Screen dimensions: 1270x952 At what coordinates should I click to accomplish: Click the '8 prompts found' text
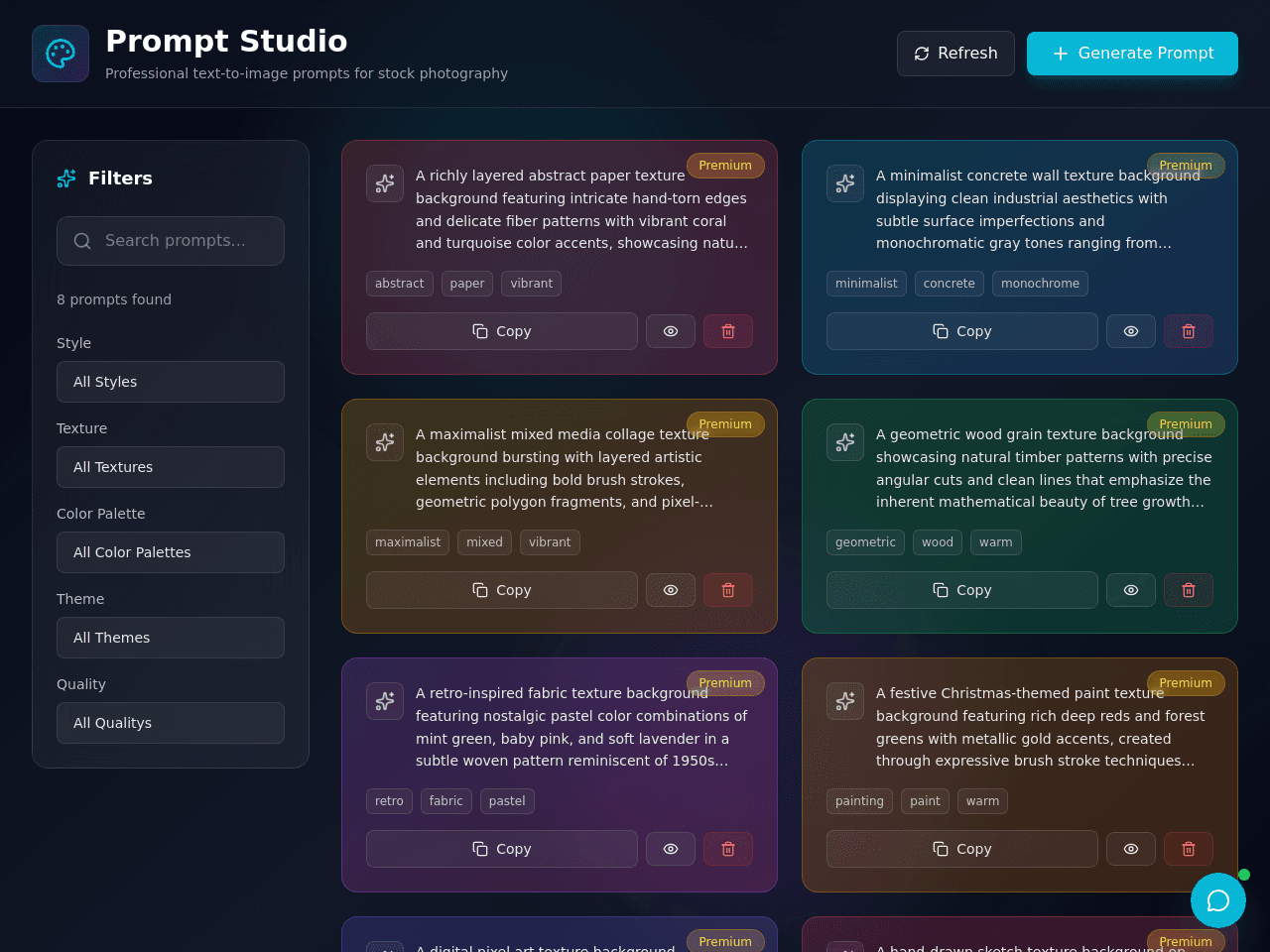pyautogui.click(x=114, y=299)
